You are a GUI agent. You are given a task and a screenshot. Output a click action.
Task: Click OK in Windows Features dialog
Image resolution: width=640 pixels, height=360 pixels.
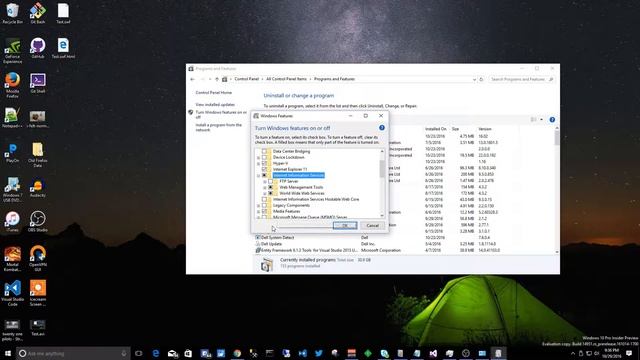click(344, 225)
